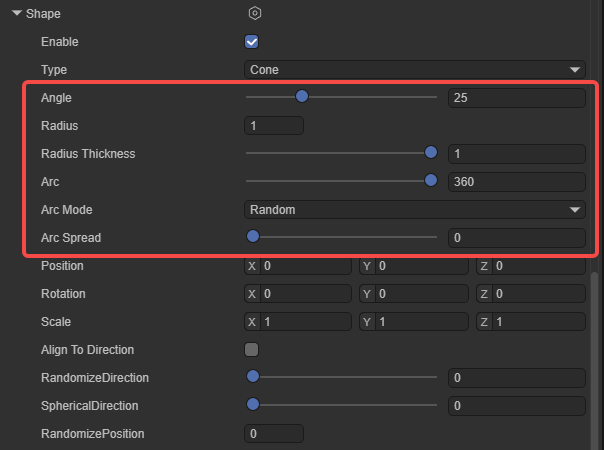The image size is (604, 450).
Task: Click the RandomizePosition input field
Action: coord(274,434)
